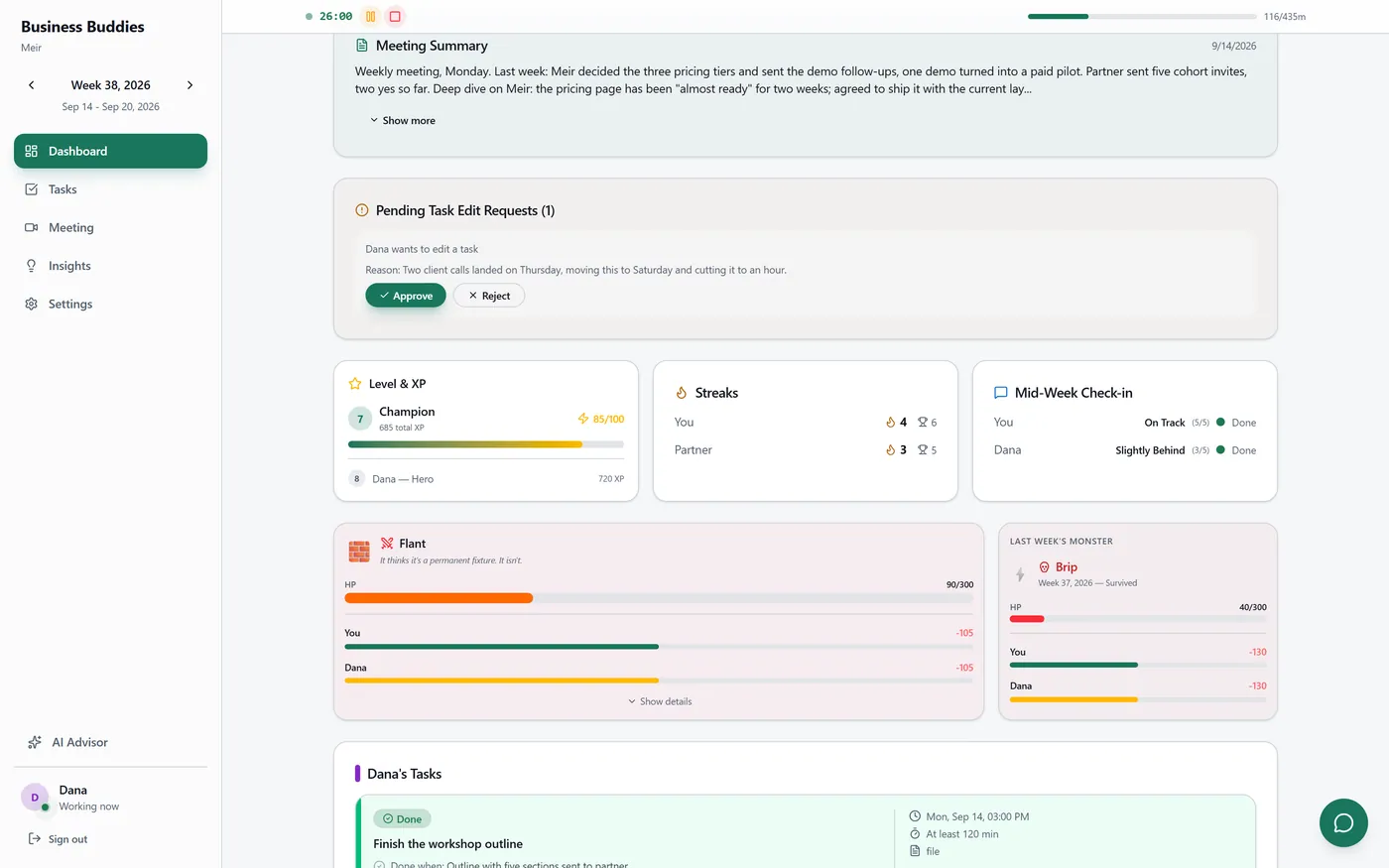Screen dimensions: 1389x868
Task: Open task 'Finish the workshop outline'
Action: click(447, 844)
